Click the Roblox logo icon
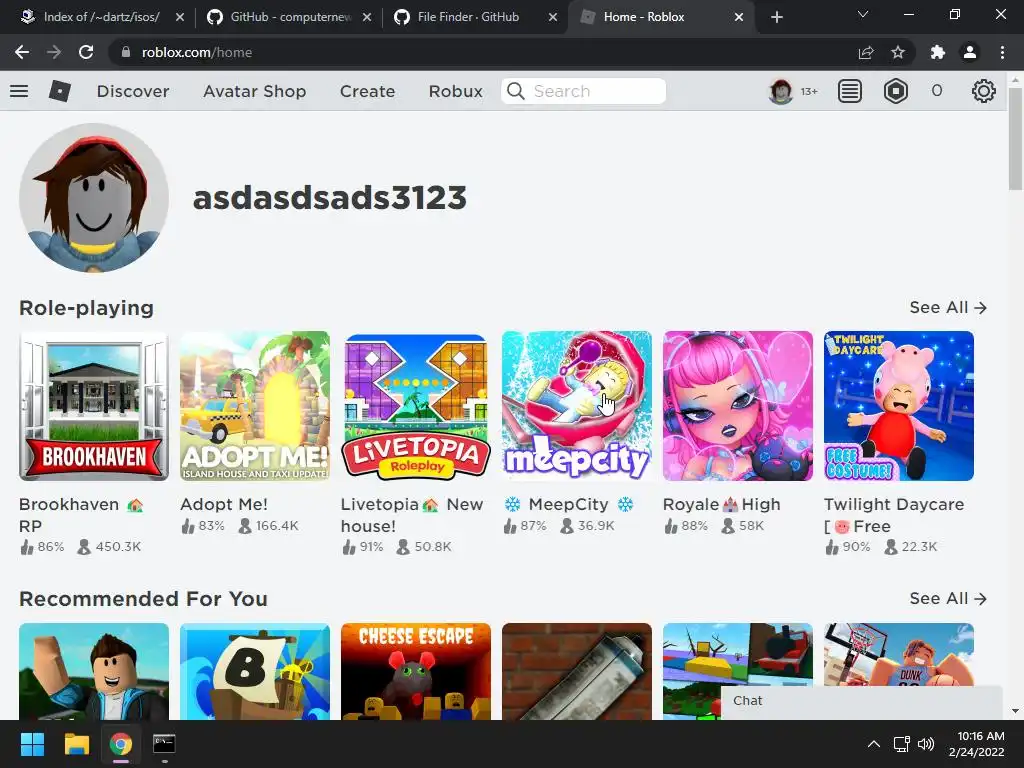The width and height of the screenshot is (1024, 768). [x=59, y=91]
